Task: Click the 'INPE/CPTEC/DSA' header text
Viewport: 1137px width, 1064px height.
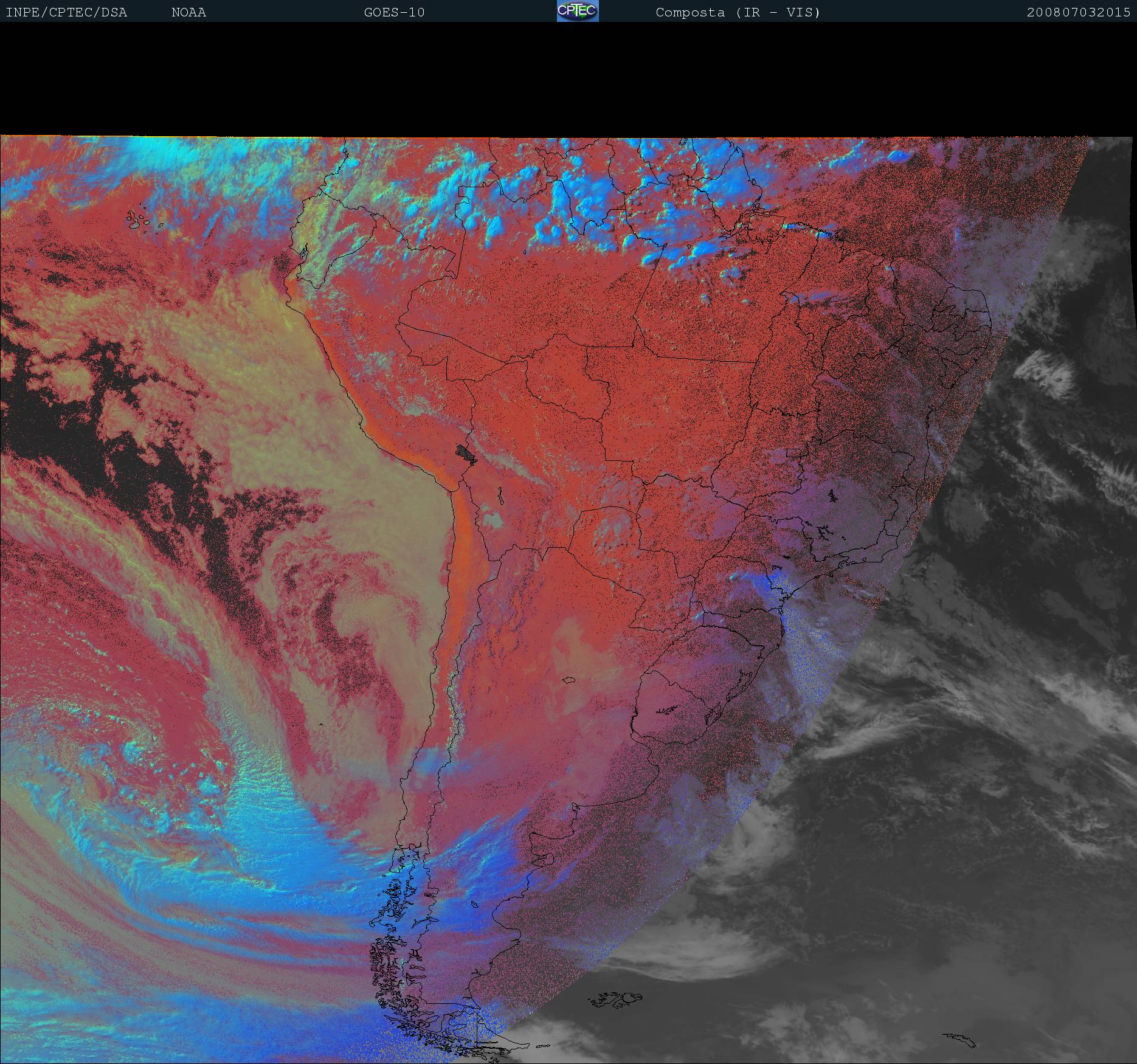Action: click(x=66, y=13)
